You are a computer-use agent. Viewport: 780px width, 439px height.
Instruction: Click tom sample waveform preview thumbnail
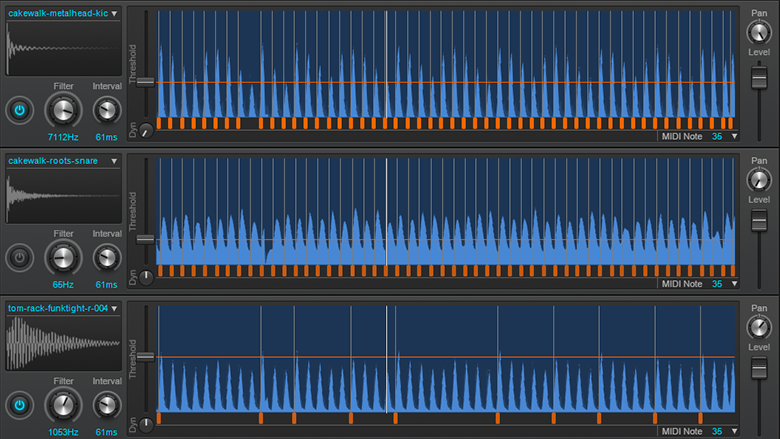(x=64, y=344)
